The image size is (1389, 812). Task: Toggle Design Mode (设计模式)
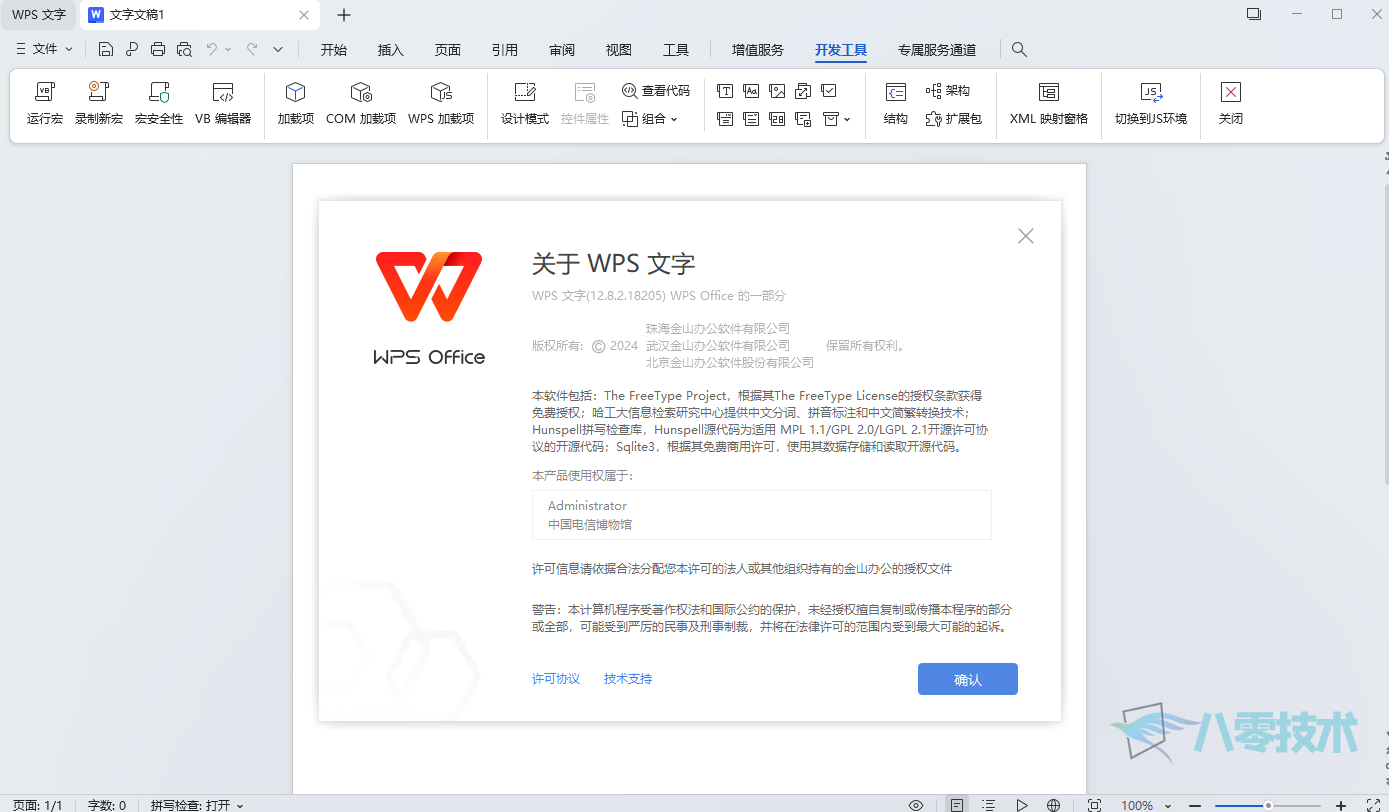pos(525,104)
